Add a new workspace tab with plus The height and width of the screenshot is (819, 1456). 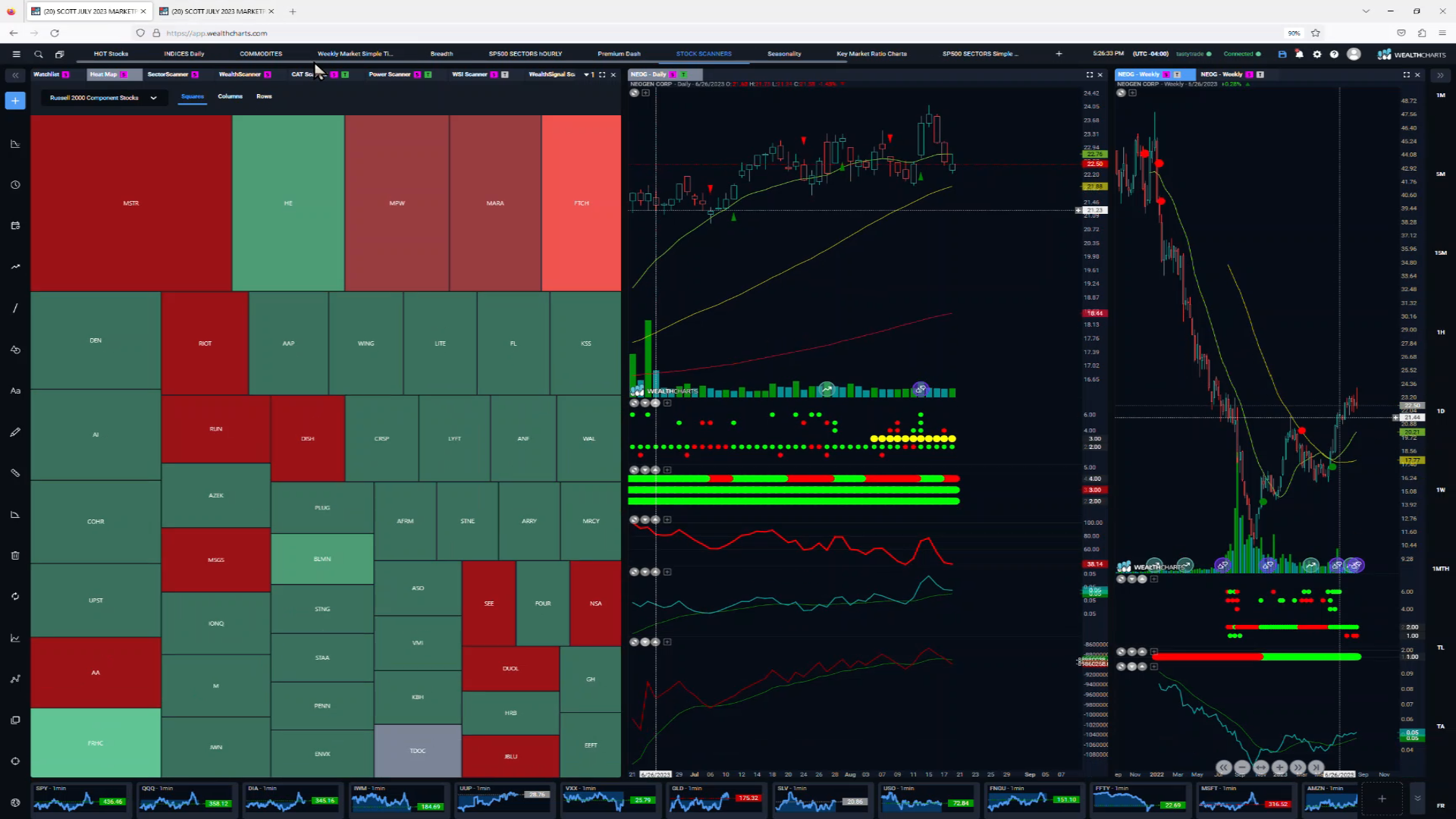pyautogui.click(x=1059, y=54)
